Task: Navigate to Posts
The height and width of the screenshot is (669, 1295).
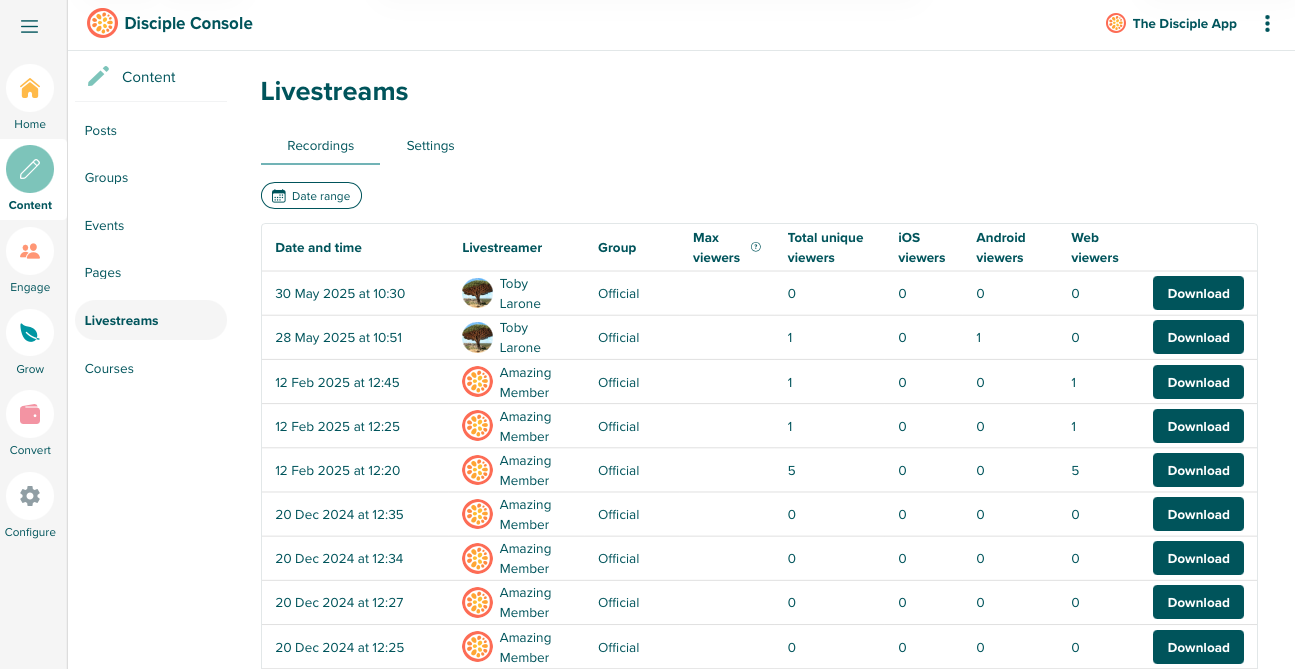Action: pos(100,130)
